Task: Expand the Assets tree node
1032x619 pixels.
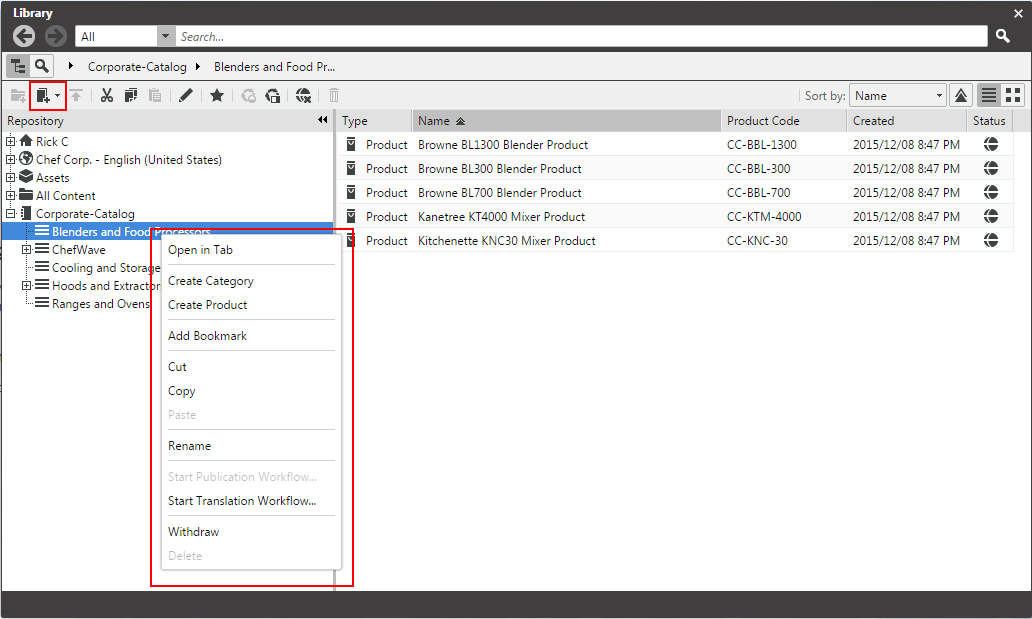Action: coord(11,178)
